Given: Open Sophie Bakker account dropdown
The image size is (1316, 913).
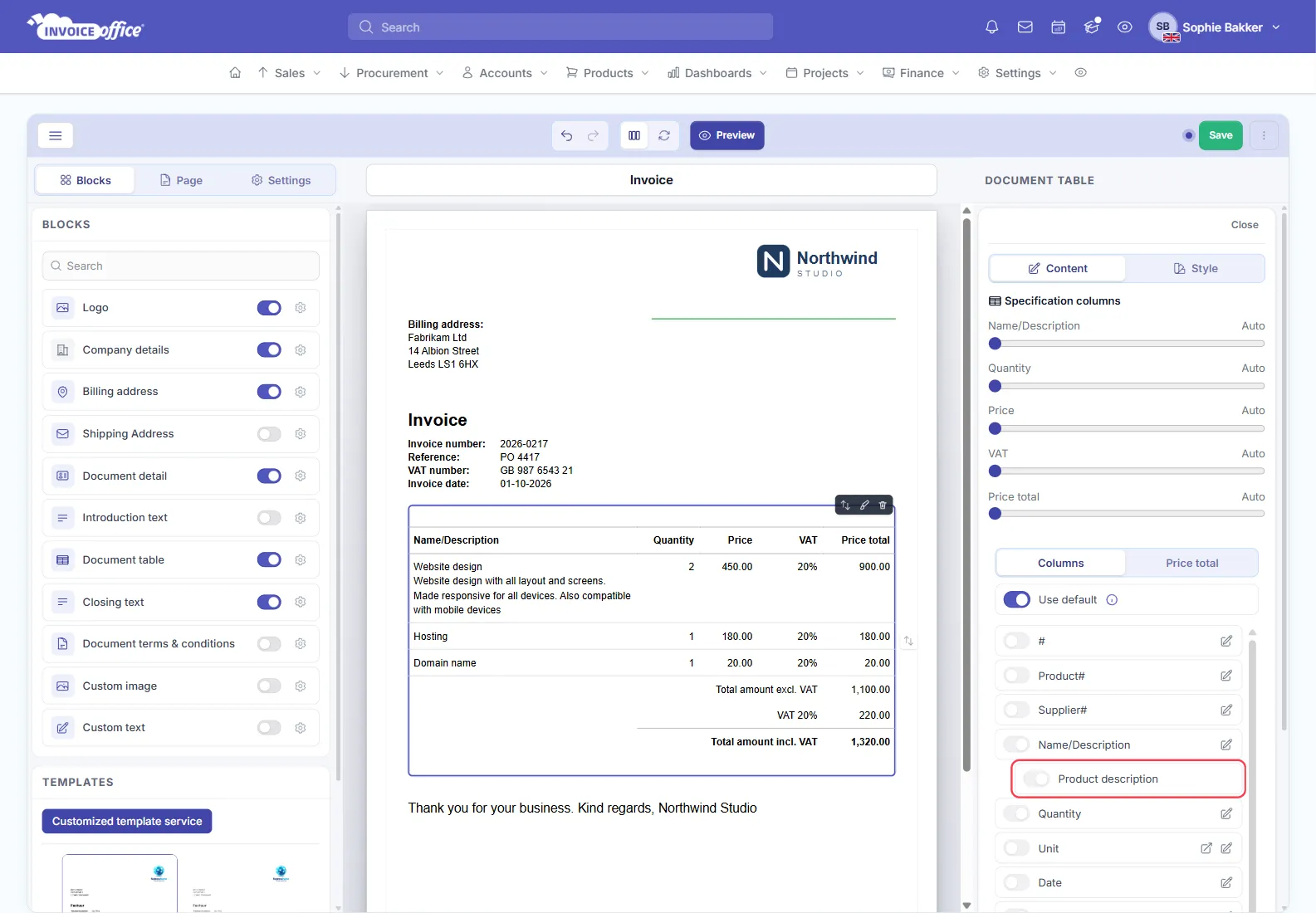Looking at the screenshot, I should point(1215,27).
